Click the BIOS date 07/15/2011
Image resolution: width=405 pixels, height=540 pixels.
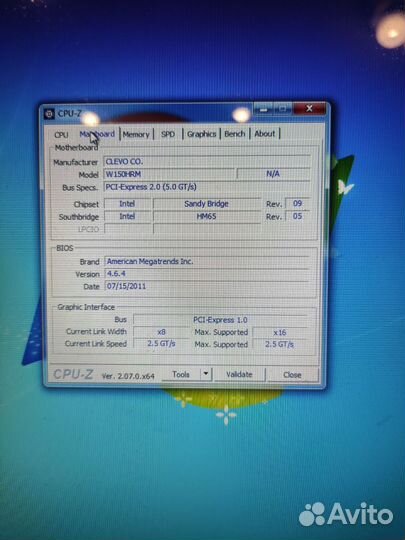pos(207,286)
